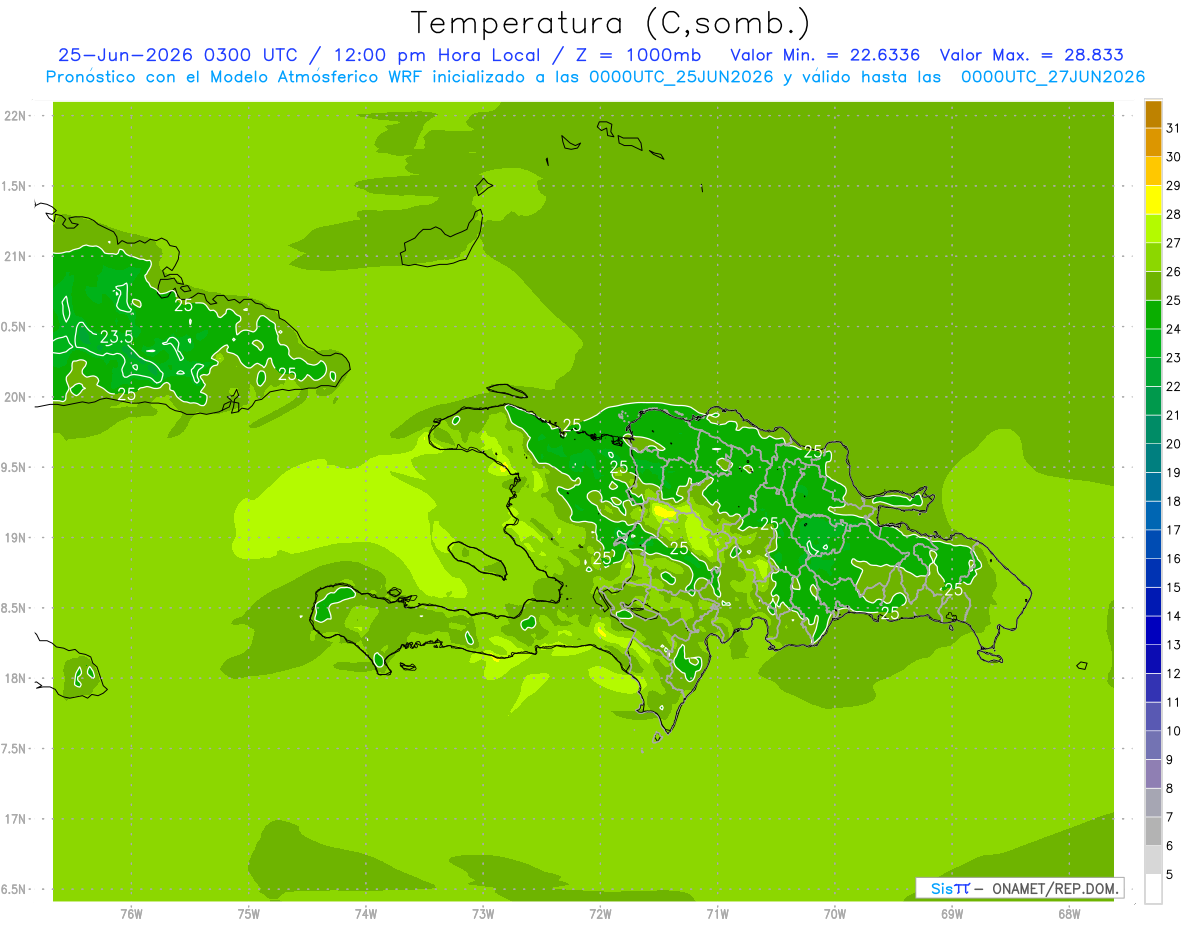Click the legend value '28'
Screen dimensions: 1200x927
pos(1173,214)
